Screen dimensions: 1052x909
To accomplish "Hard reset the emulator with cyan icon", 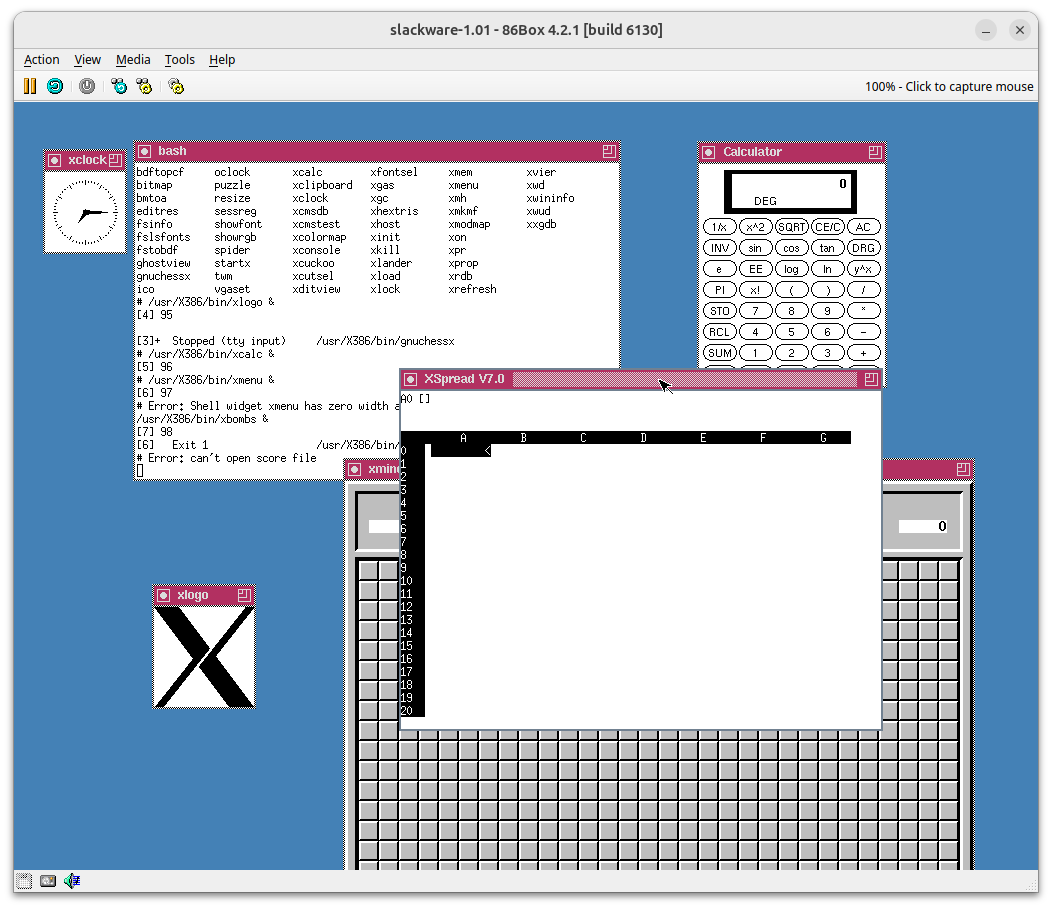I will [55, 86].
